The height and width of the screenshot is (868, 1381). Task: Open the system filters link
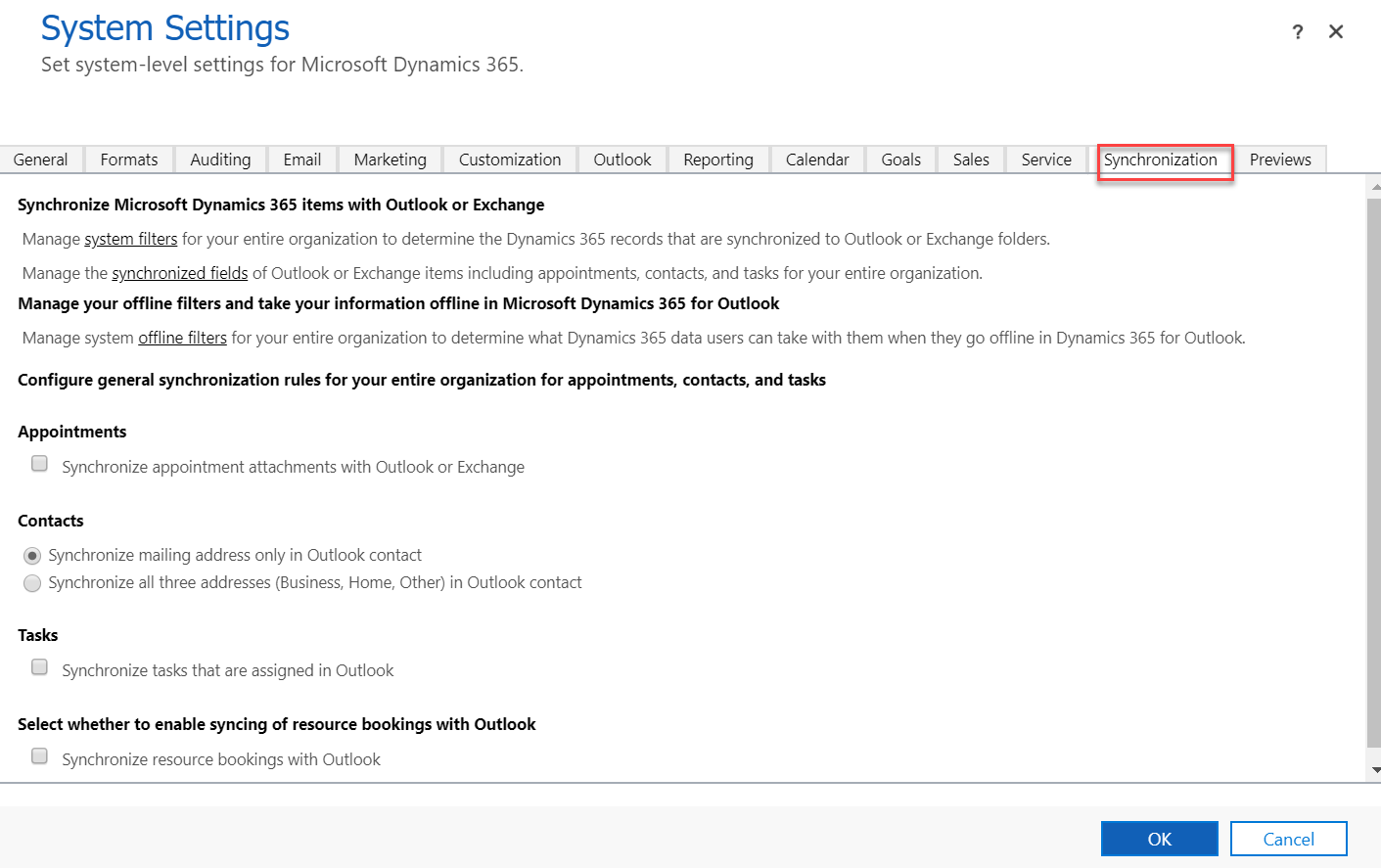tap(130, 238)
